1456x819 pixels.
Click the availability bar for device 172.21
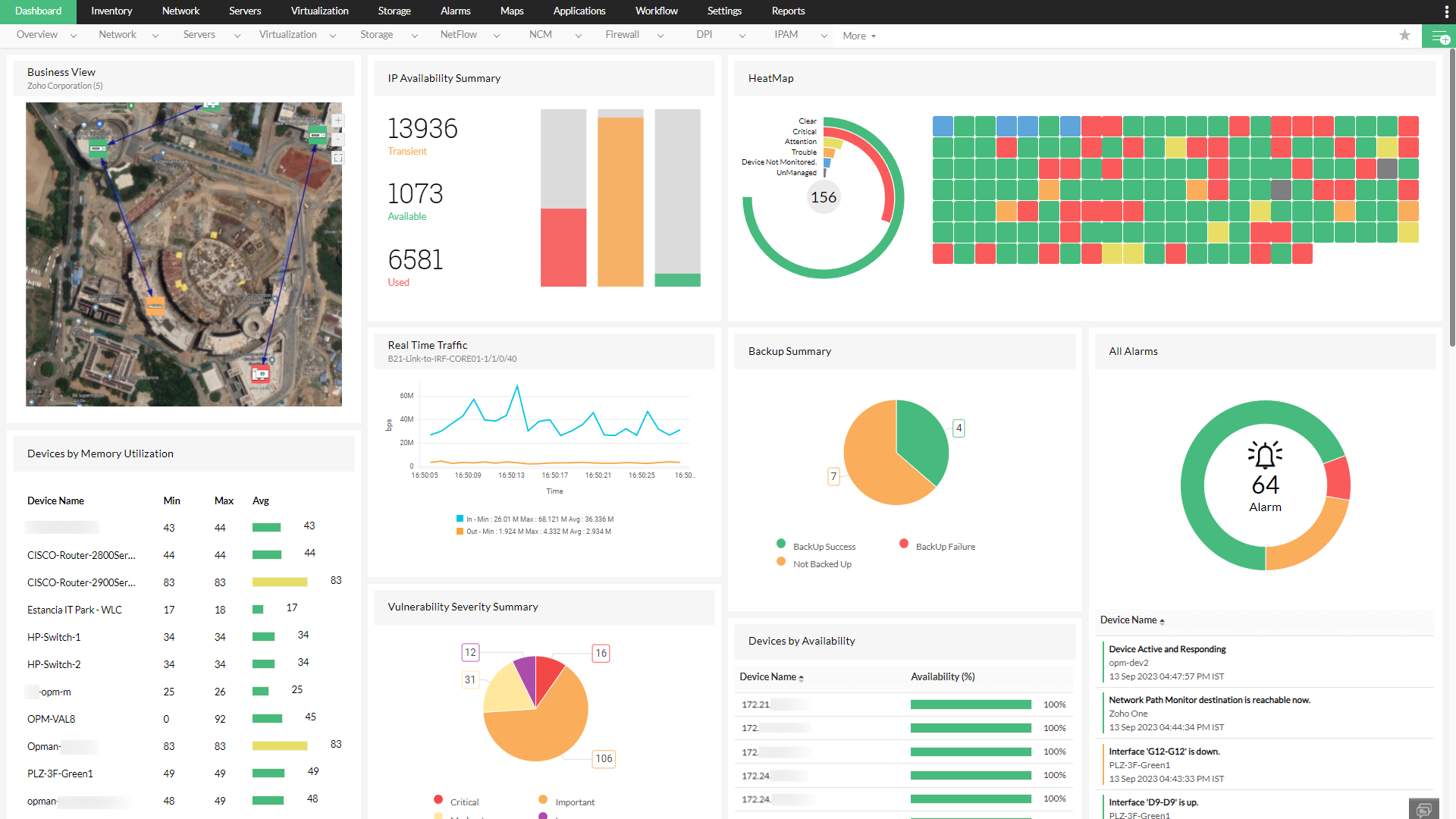pyautogui.click(x=970, y=704)
